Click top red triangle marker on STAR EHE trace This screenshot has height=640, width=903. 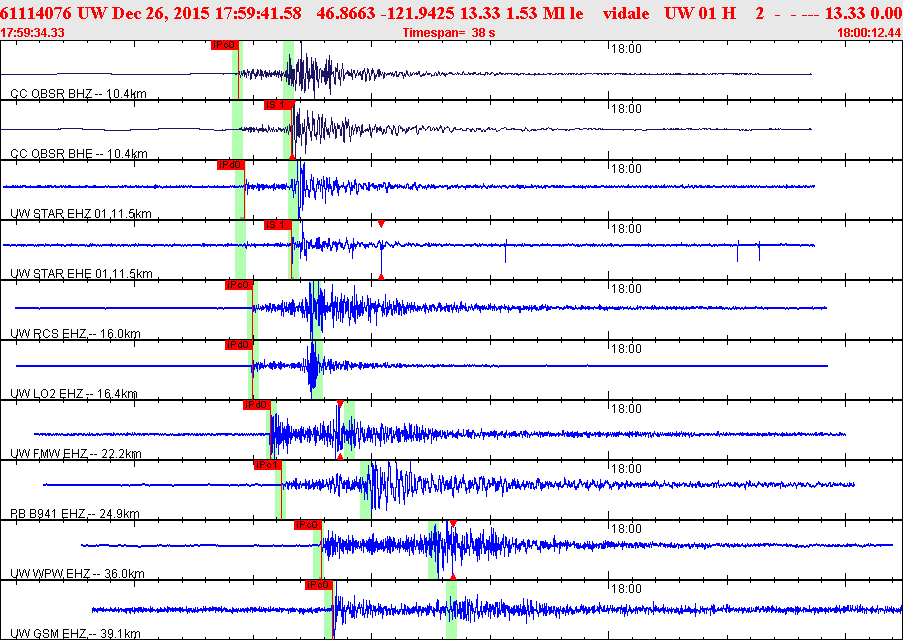(381, 224)
